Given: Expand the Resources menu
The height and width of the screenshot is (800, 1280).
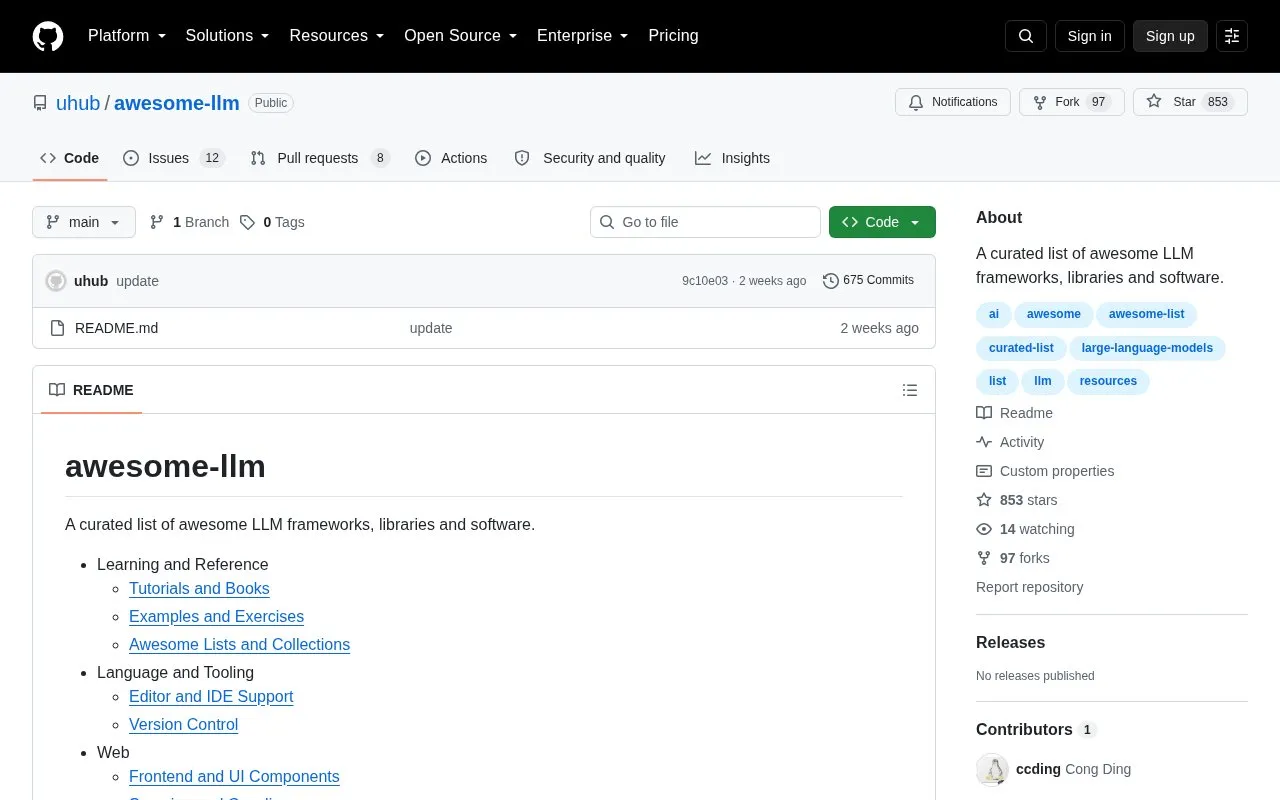Looking at the screenshot, I should (x=337, y=36).
